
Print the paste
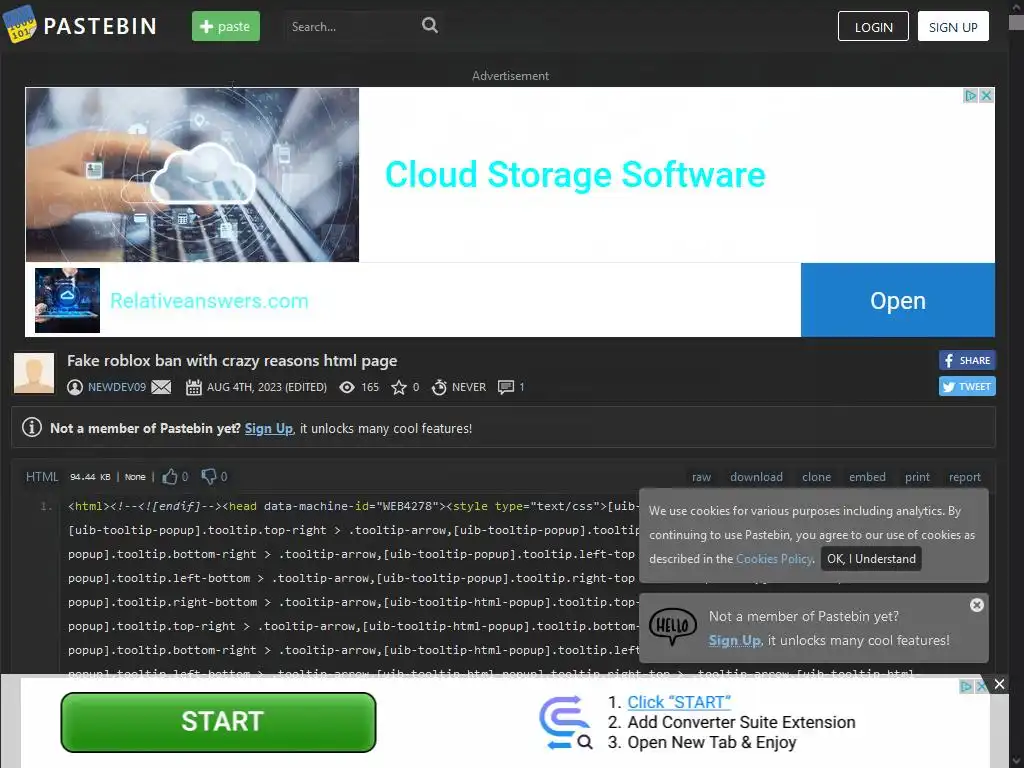917,477
